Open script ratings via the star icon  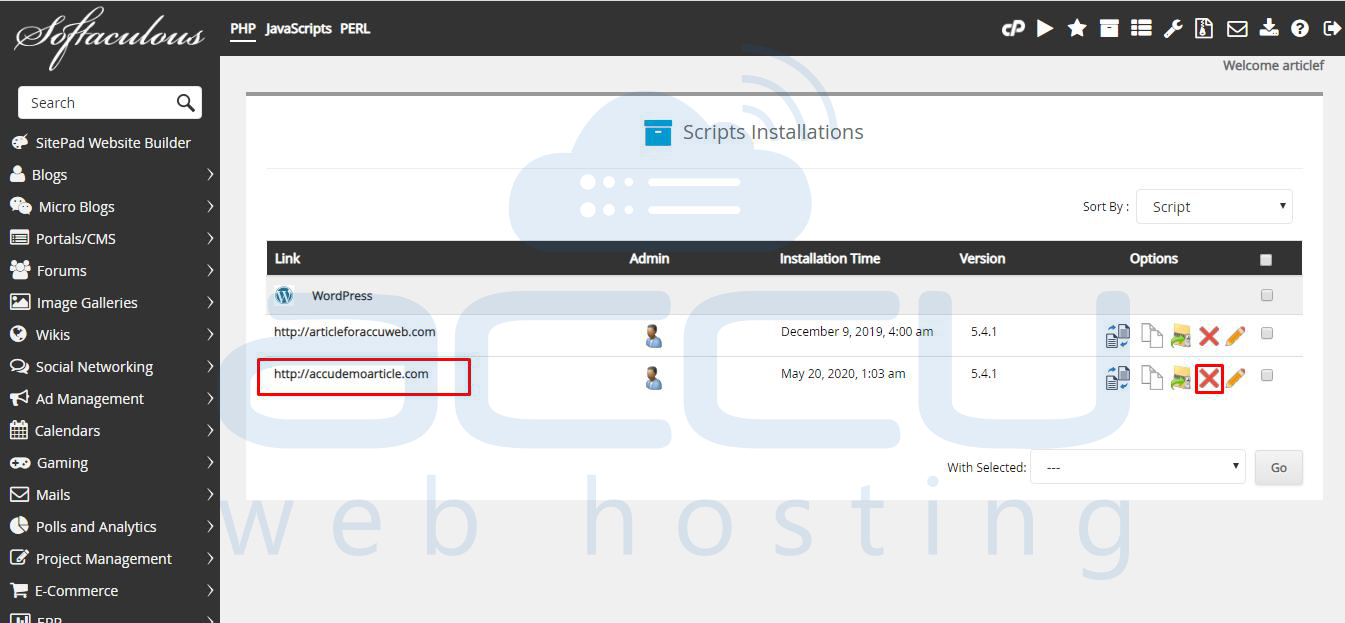click(x=1077, y=28)
